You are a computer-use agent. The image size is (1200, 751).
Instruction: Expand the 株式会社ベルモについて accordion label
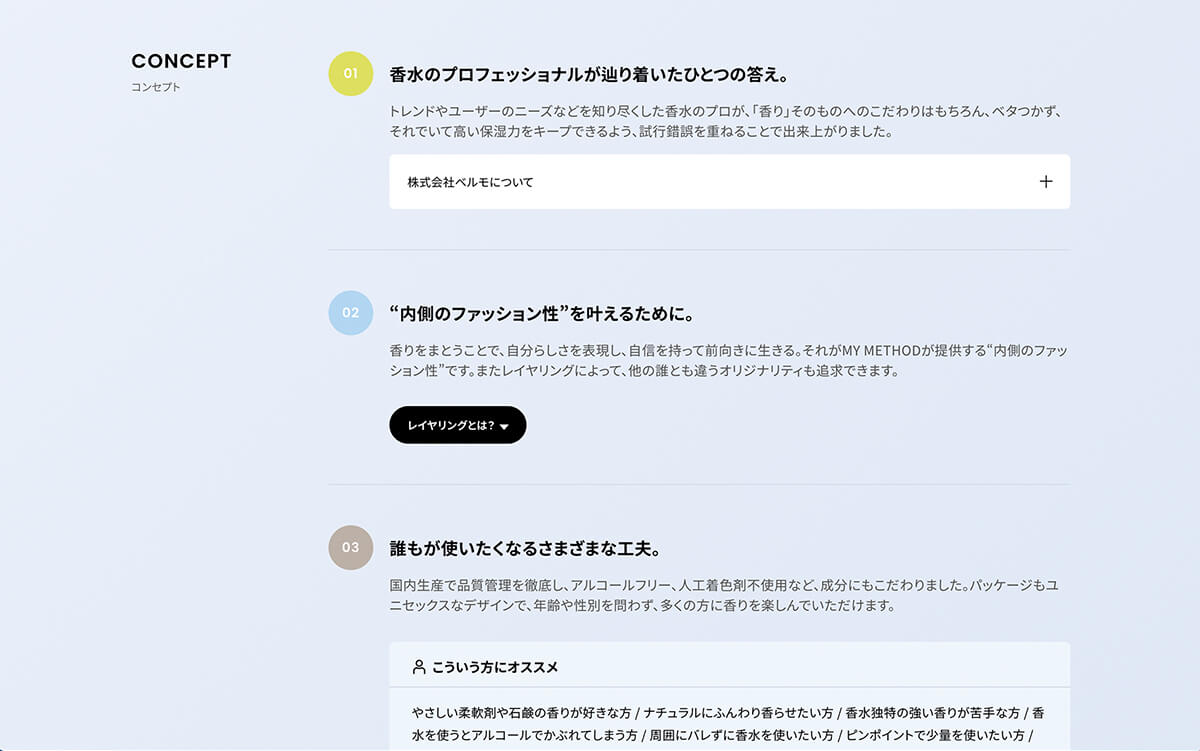pyautogui.click(x=470, y=182)
